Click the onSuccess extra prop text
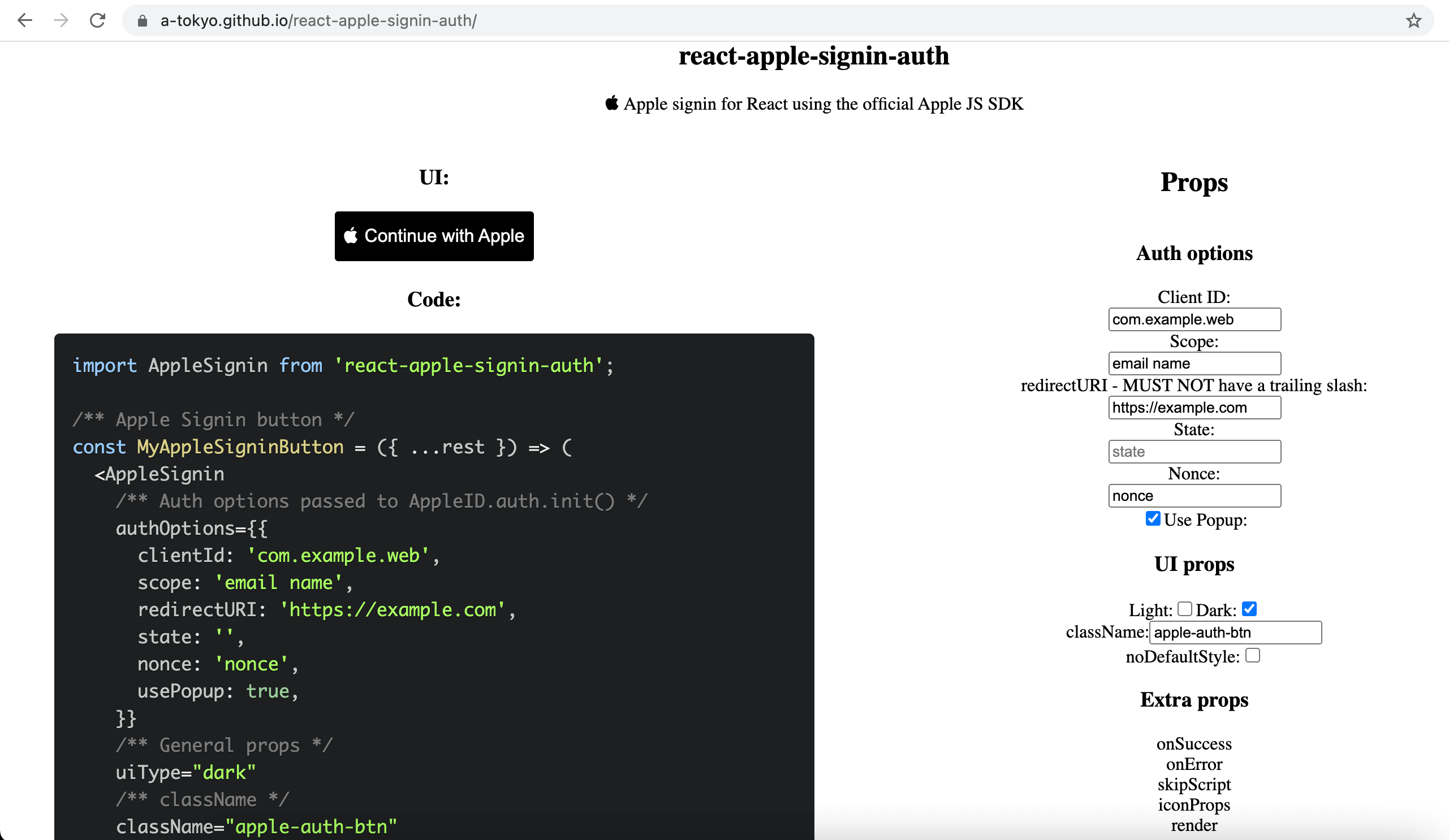The image size is (1449, 840). tap(1194, 744)
